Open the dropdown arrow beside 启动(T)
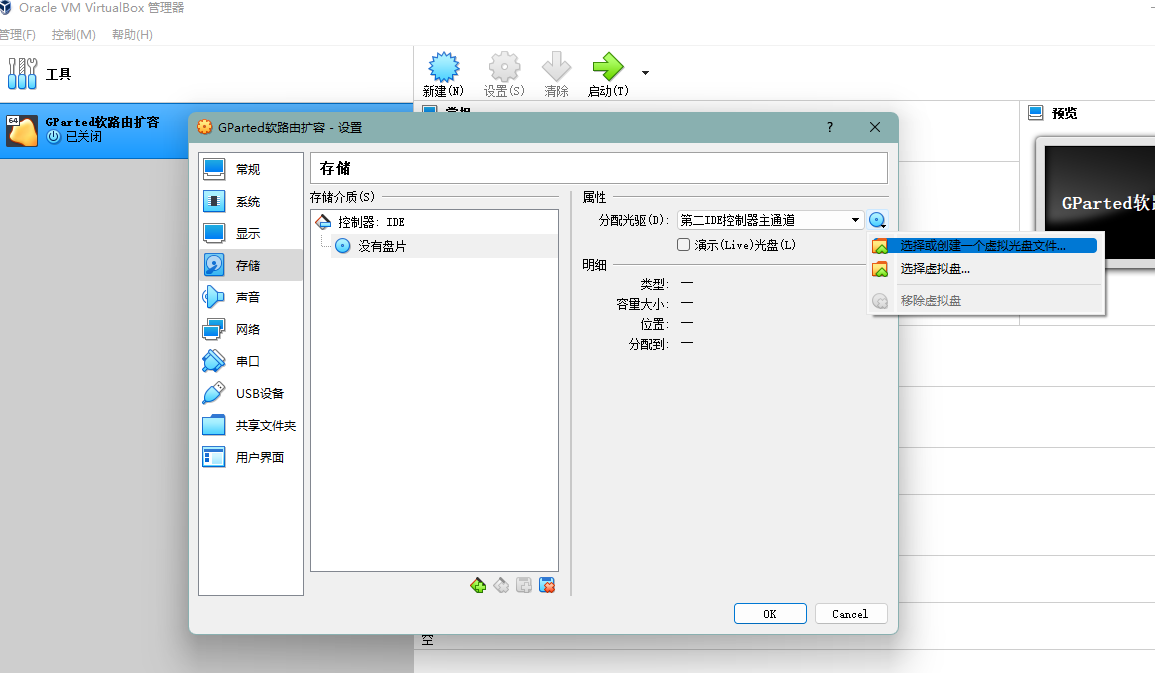 pos(645,73)
